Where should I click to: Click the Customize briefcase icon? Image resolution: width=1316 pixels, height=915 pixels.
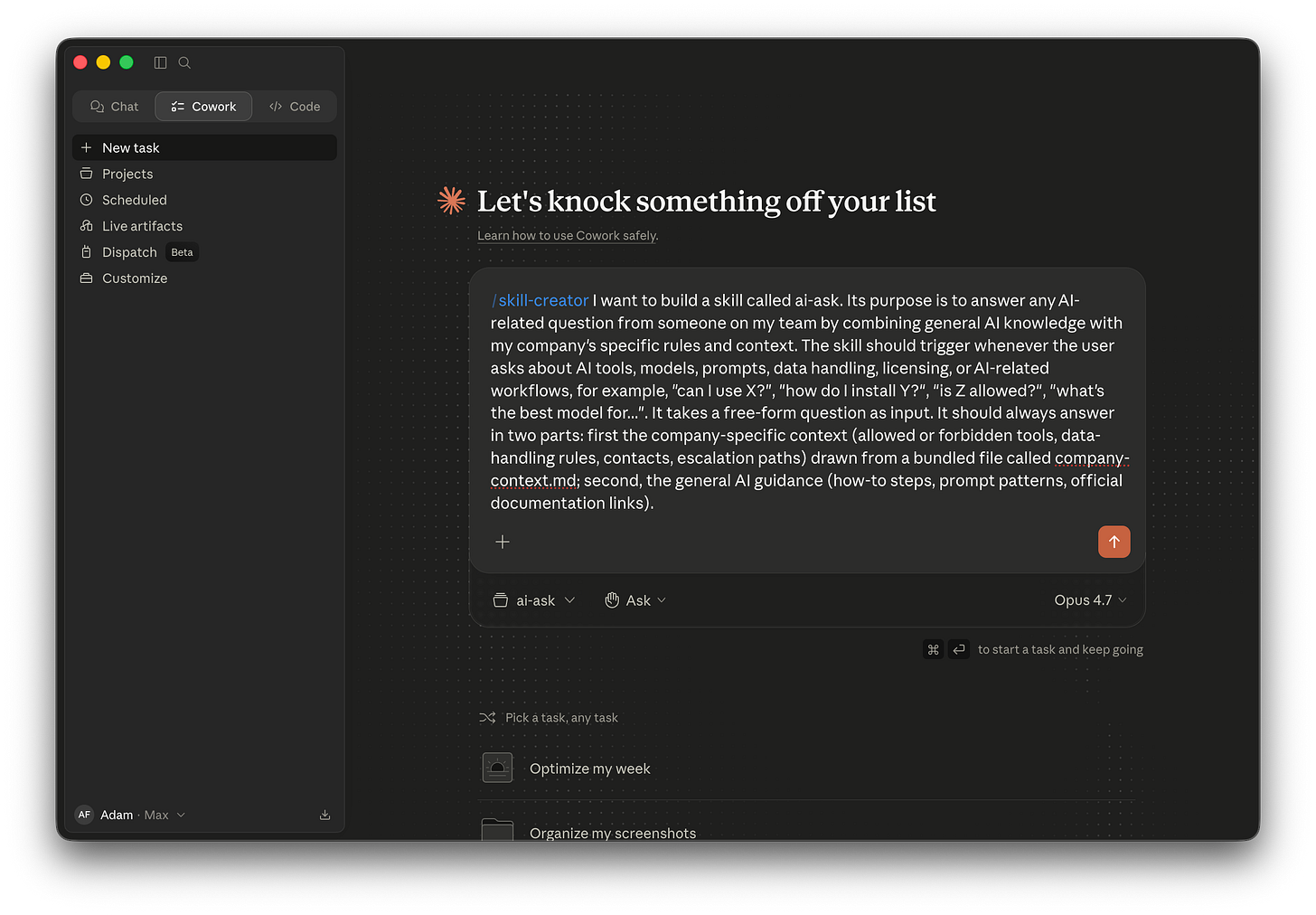(87, 278)
